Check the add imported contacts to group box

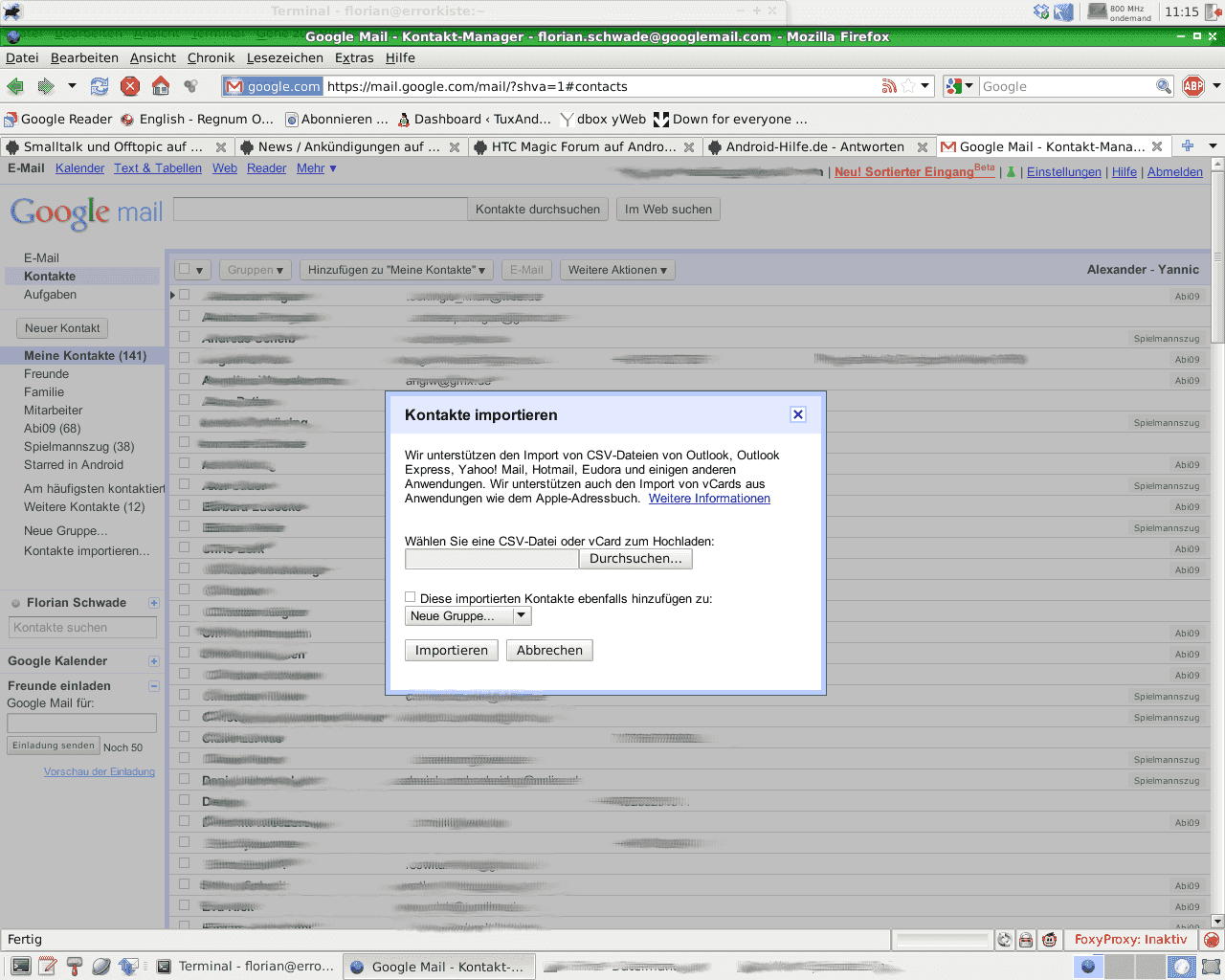(x=411, y=597)
